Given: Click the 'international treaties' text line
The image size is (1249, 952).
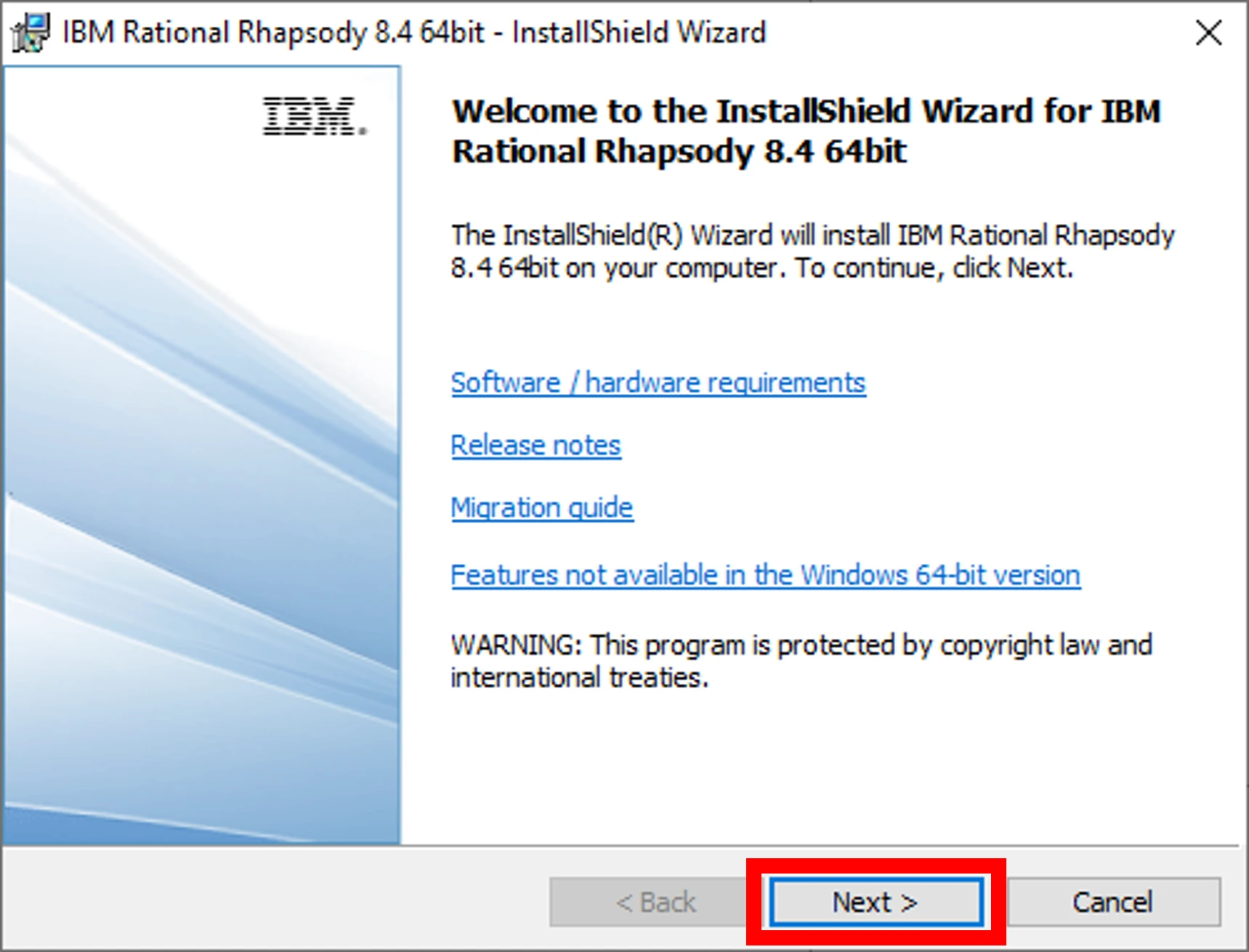Looking at the screenshot, I should tap(578, 677).
